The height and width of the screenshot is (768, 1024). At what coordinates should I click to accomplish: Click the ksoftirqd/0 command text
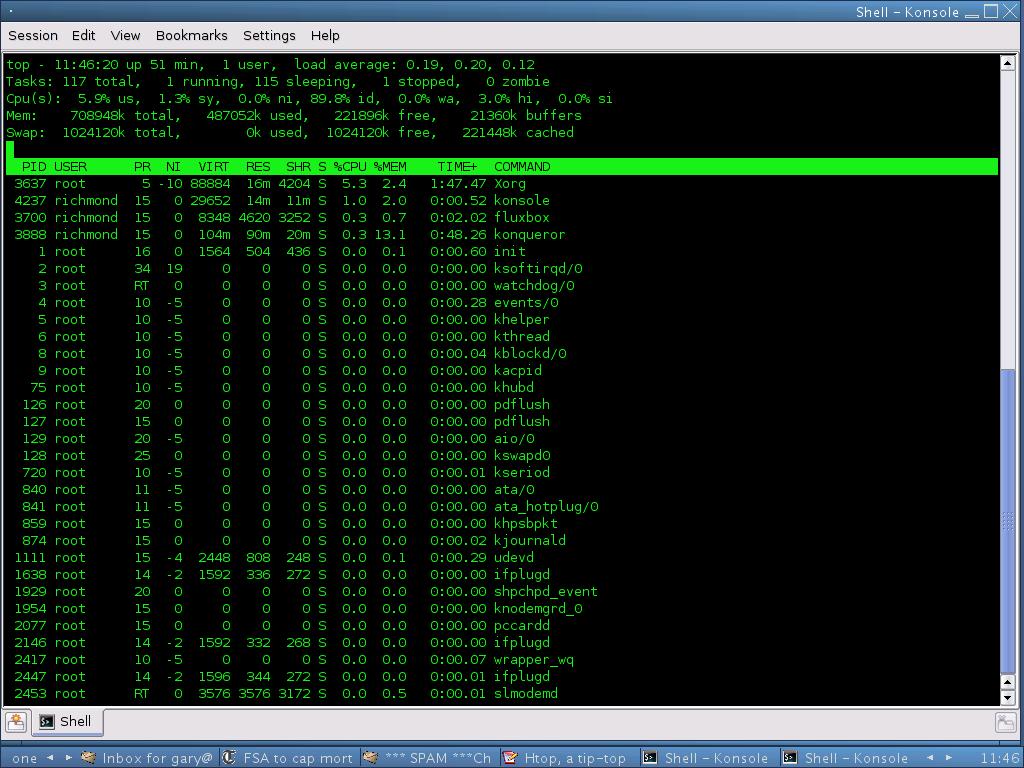point(537,268)
